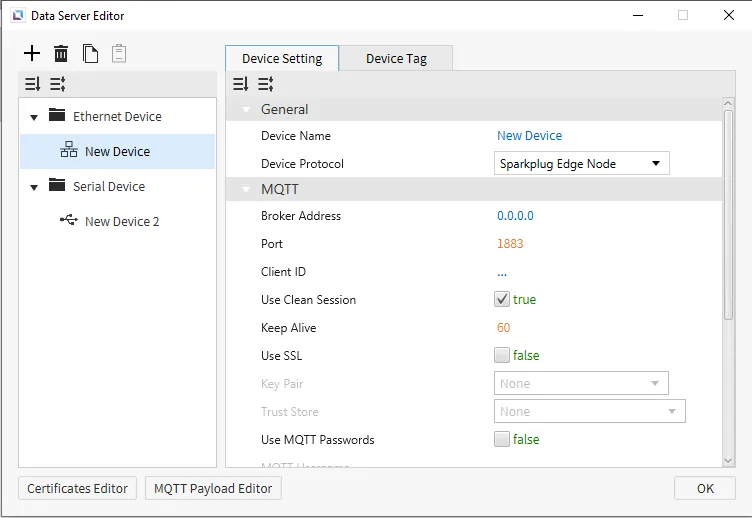Click collapse all icon in Device Setting panel
Image resolution: width=752 pixels, height=518 pixels.
[266, 85]
